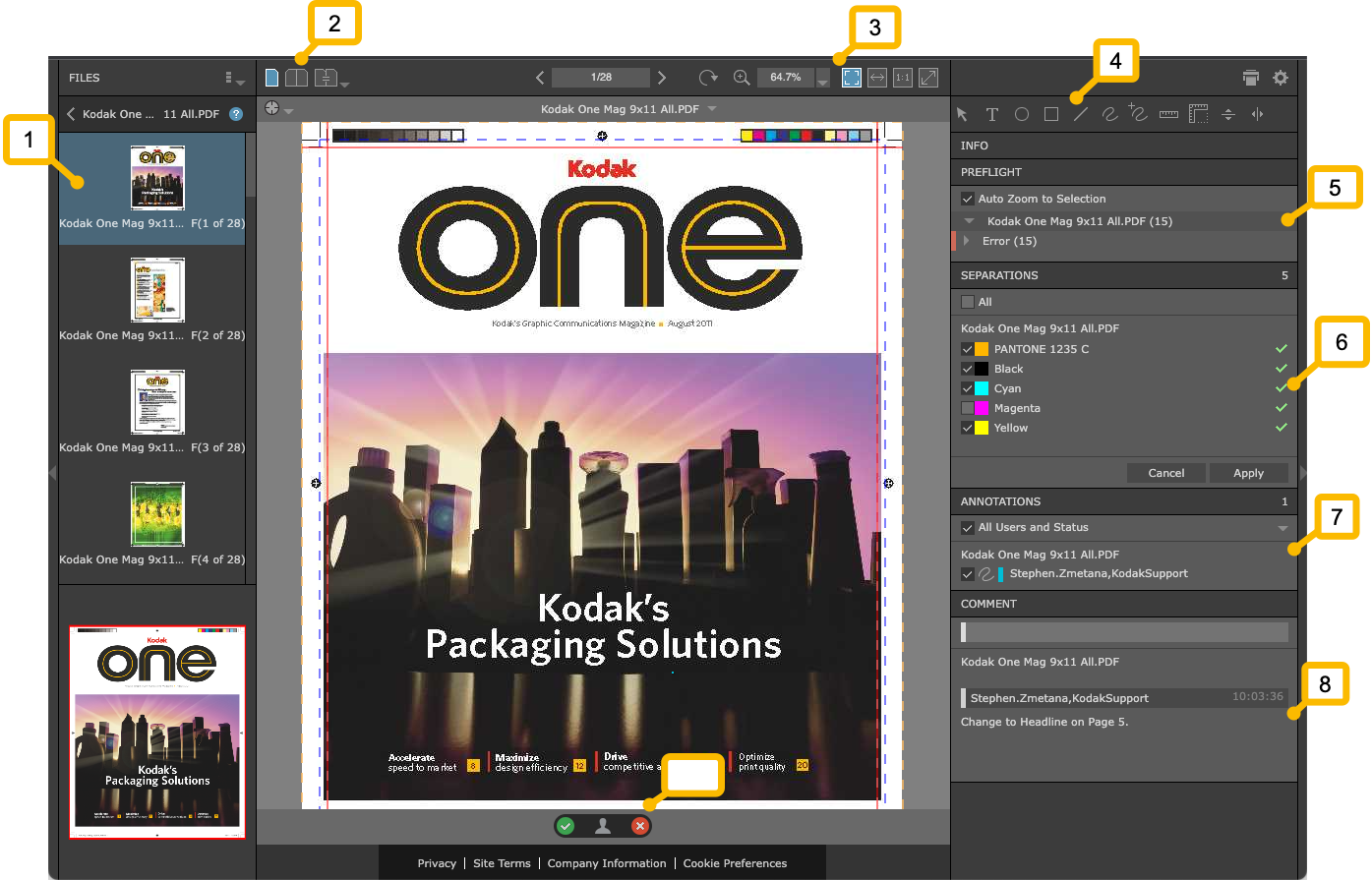The image size is (1372, 880).
Task: Select the pointer arrow tool
Action: tap(962, 115)
